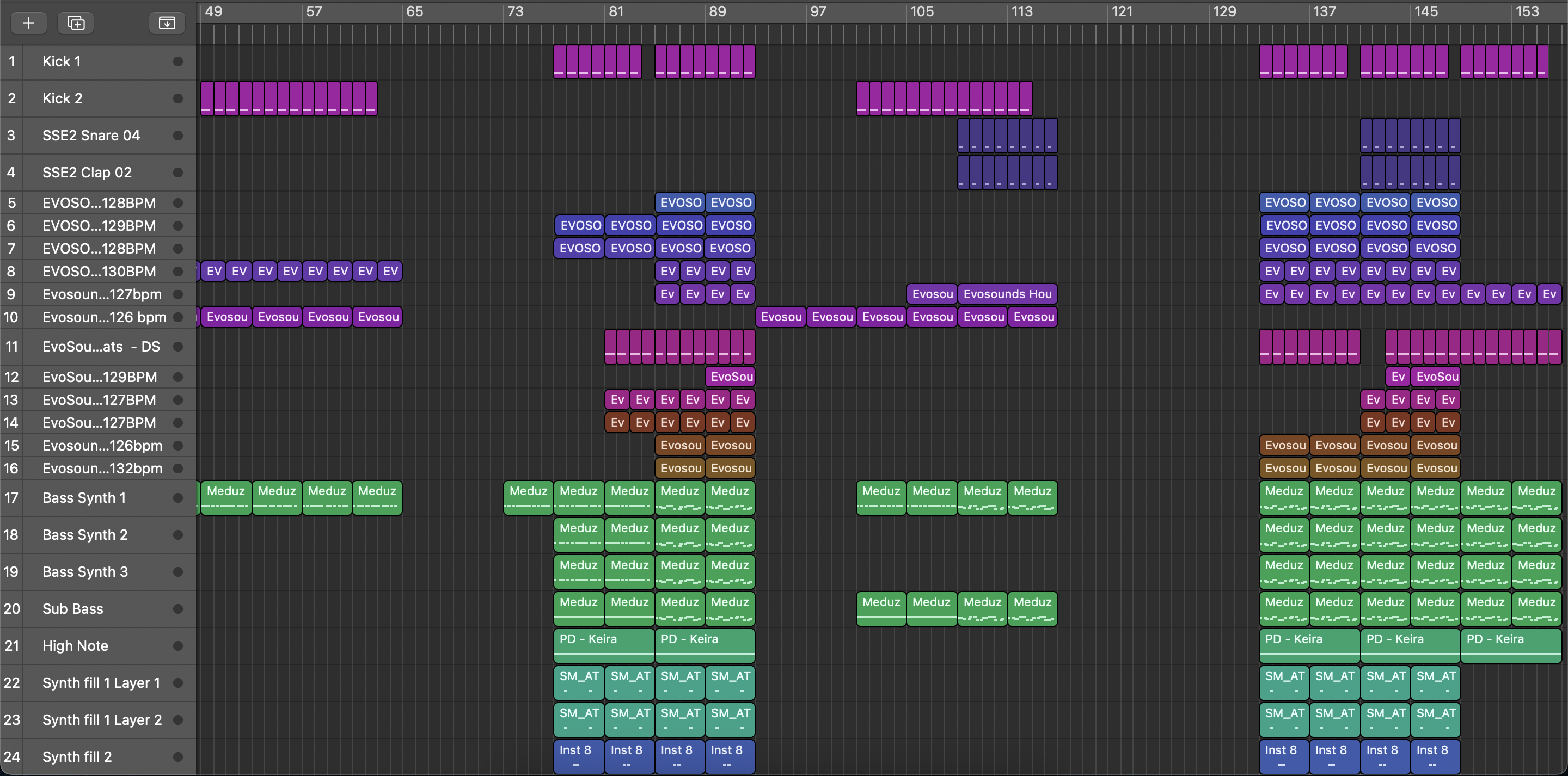Viewport: 1568px width, 776px height.
Task: Toggle the Synth fill 1 Layer 2 track dot
Action: (177, 719)
